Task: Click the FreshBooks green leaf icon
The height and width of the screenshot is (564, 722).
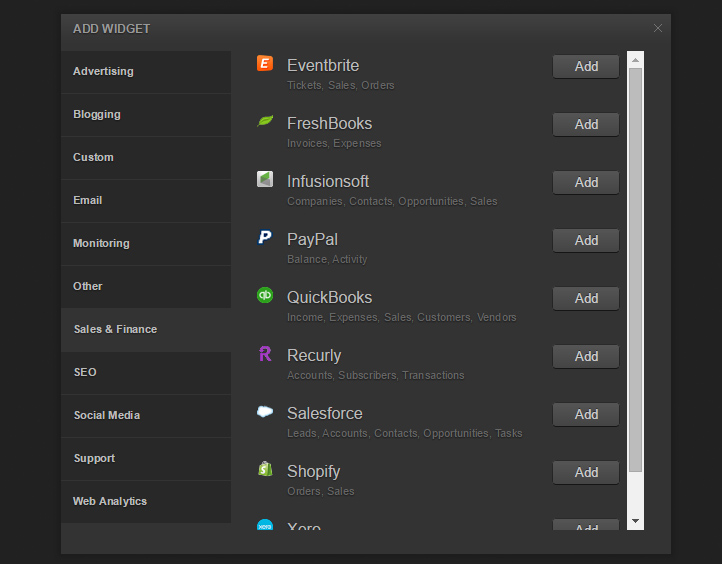Action: pyautogui.click(x=265, y=121)
